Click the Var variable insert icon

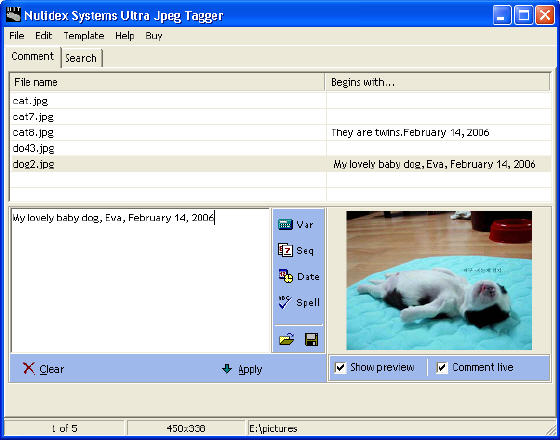[x=285, y=225]
